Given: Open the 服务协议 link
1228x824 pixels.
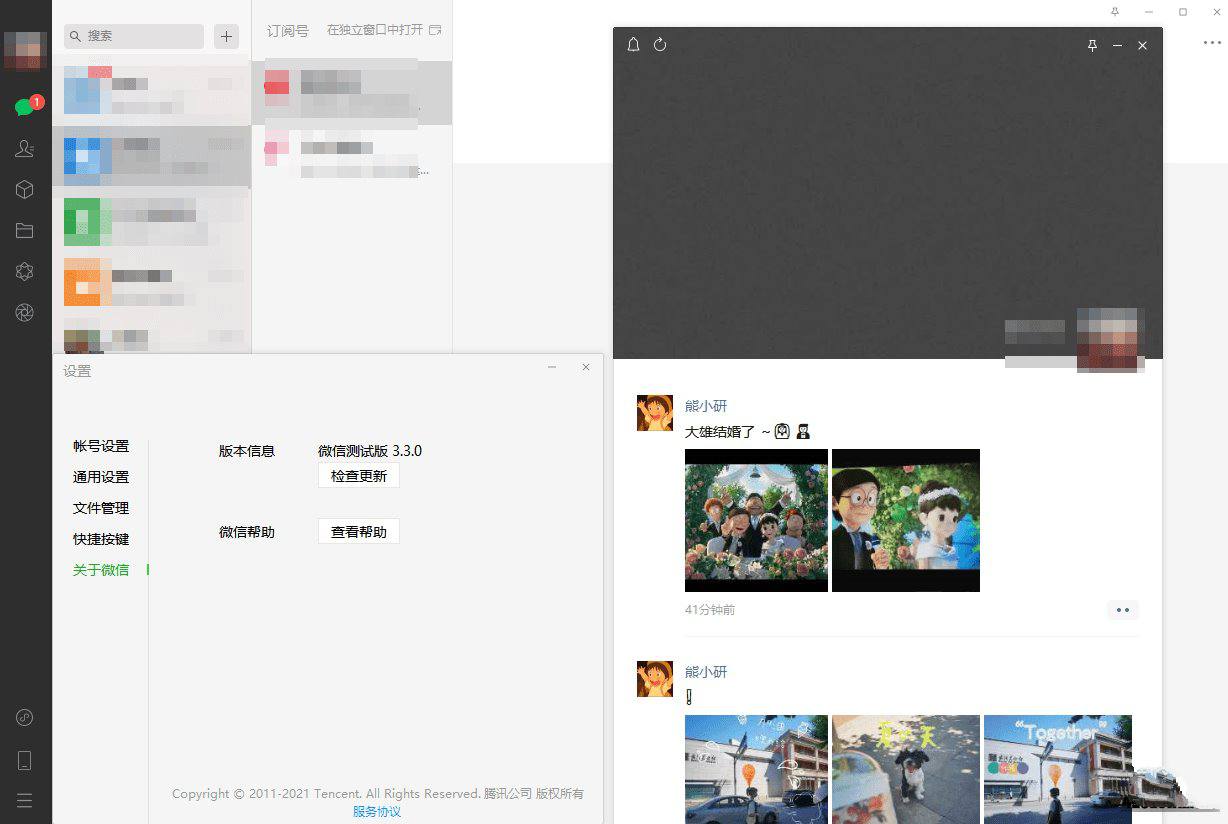Looking at the screenshot, I should pos(377,812).
